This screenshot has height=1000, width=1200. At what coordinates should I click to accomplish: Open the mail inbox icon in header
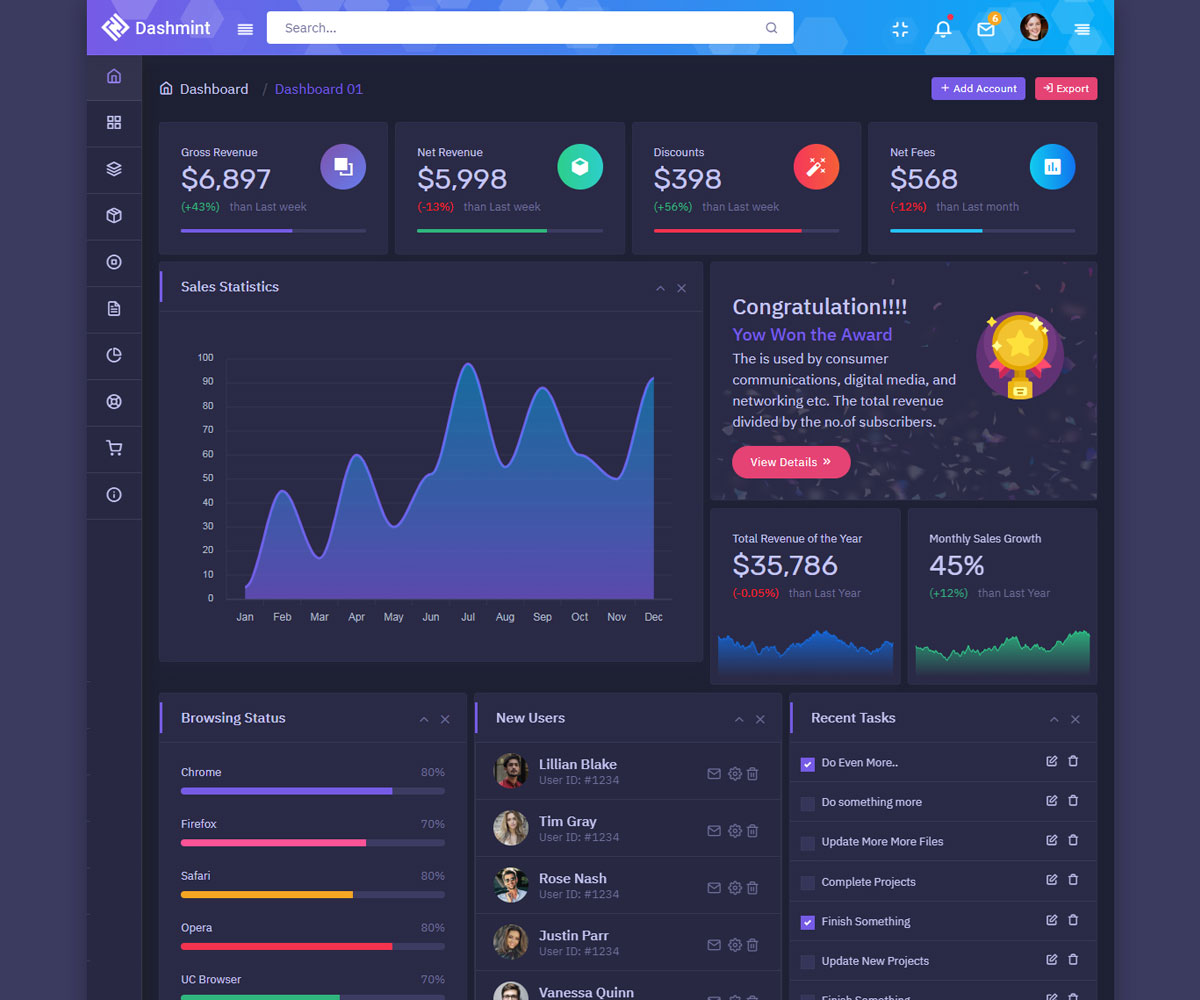(x=986, y=29)
